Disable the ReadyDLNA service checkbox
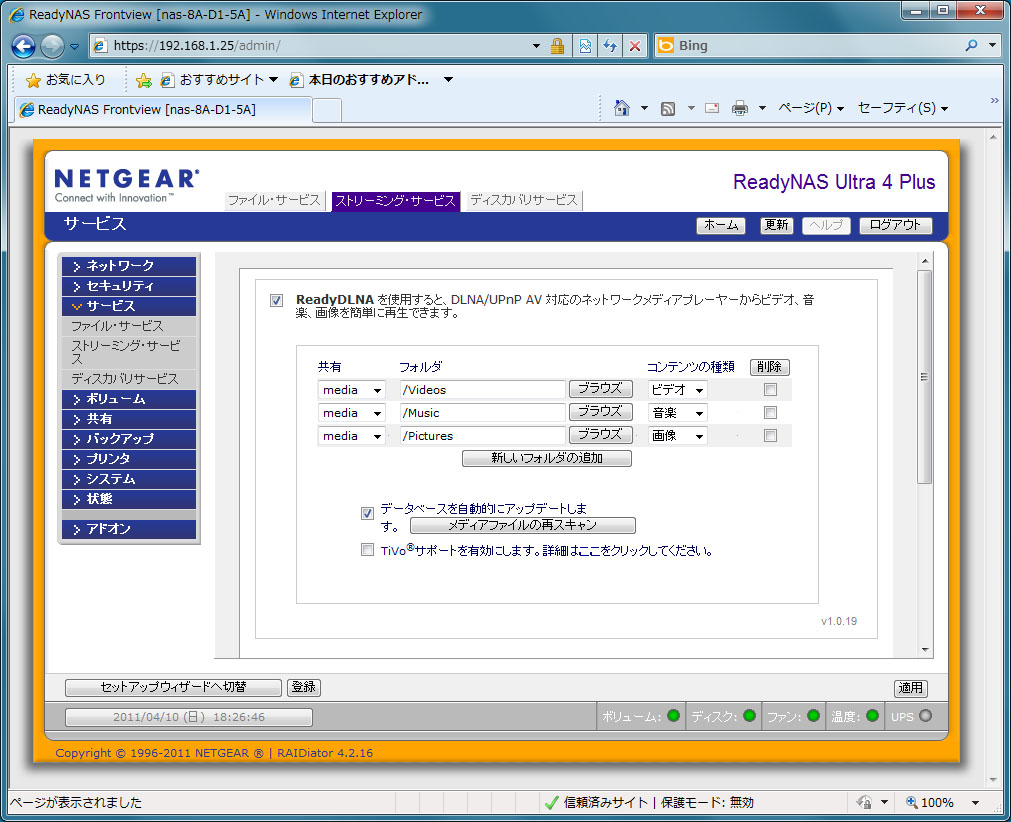 click(x=276, y=300)
